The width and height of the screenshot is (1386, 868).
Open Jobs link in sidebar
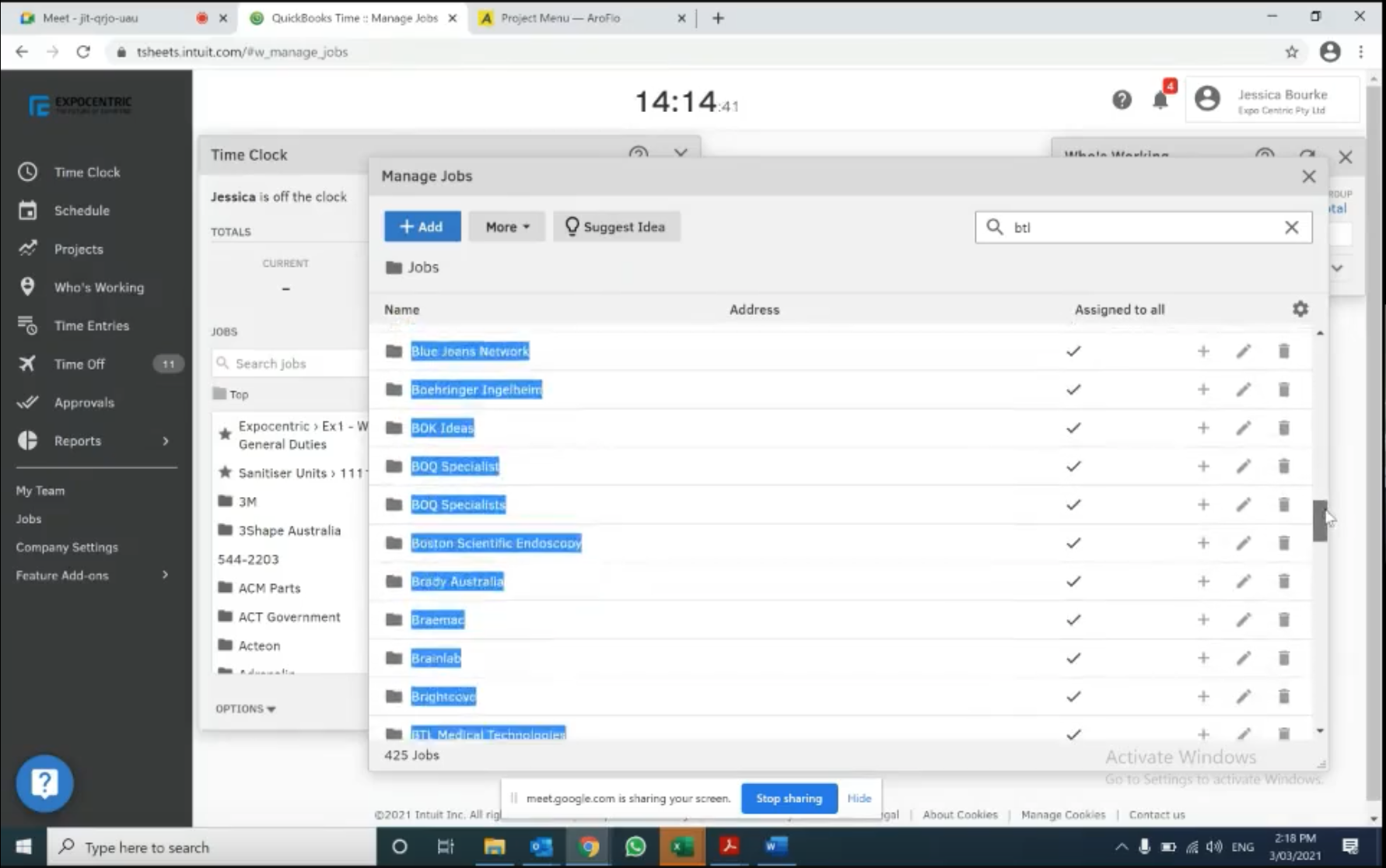point(29,519)
